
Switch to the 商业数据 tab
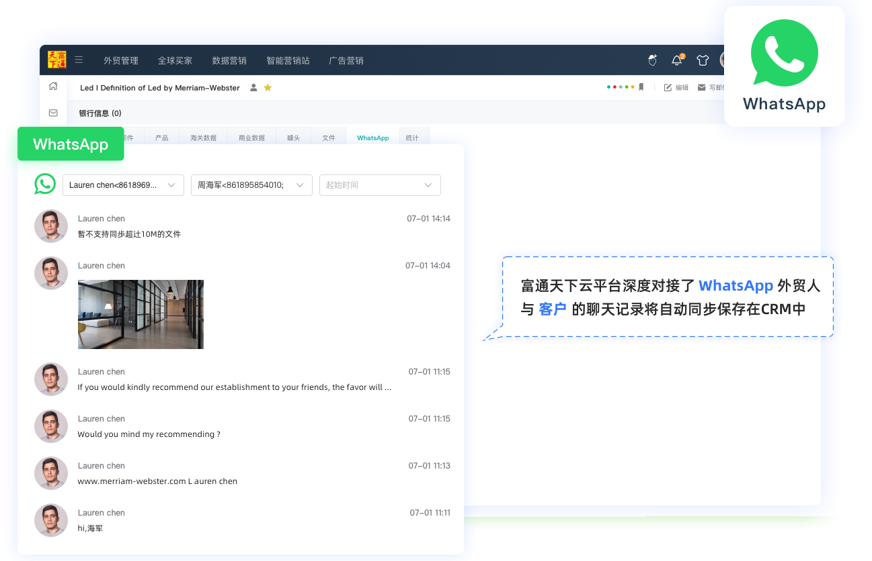(x=251, y=138)
